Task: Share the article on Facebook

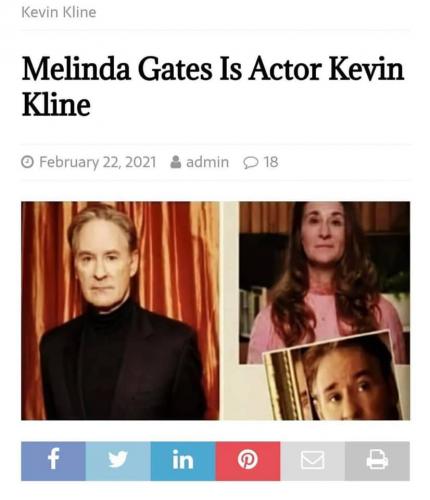Action: click(x=53, y=461)
